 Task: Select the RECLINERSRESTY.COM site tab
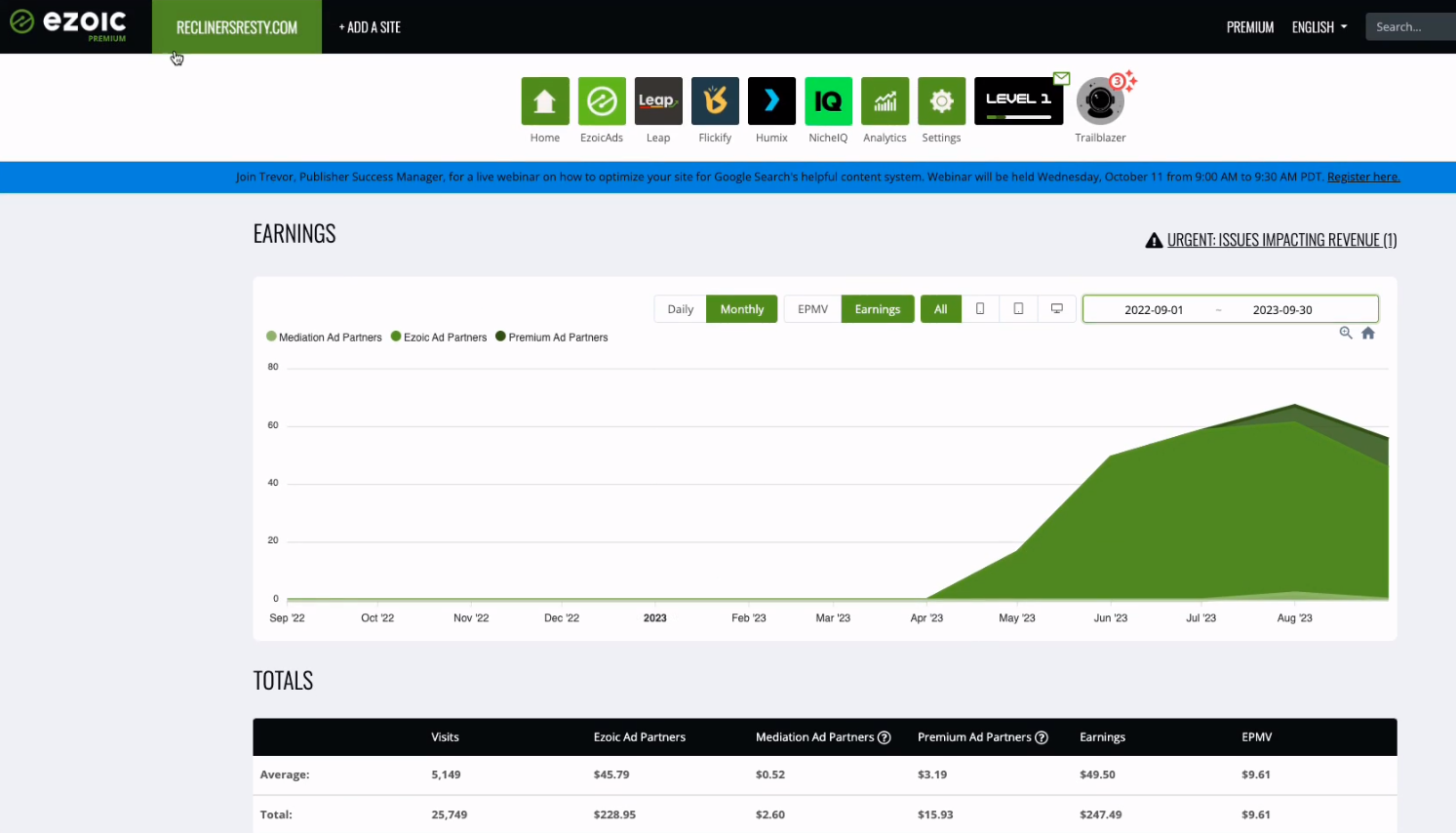click(237, 27)
